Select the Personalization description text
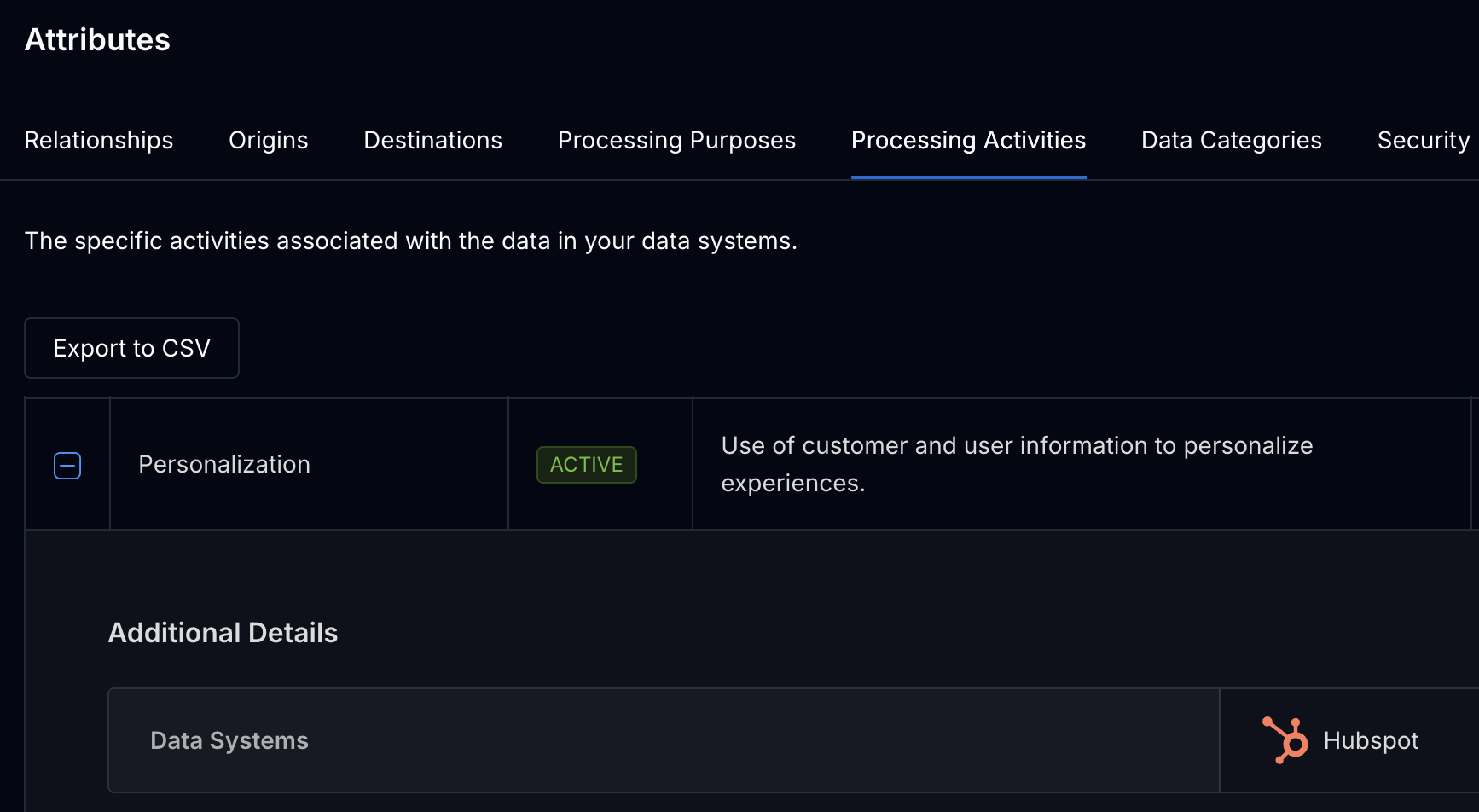Viewport: 1479px width, 812px height. point(1017,464)
